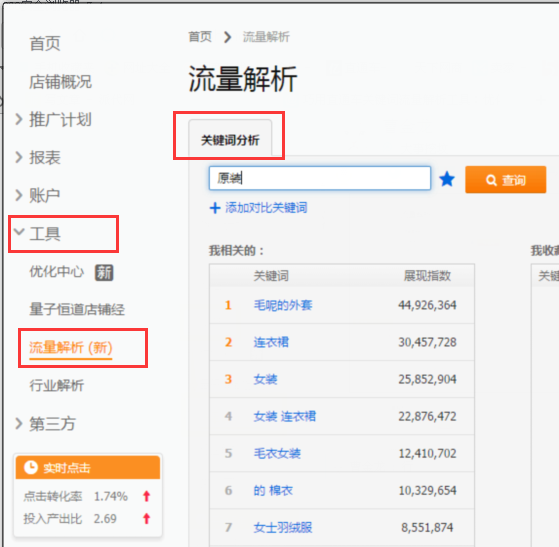Viewport: 559px width, 547px height.
Task: Open 行业解析 in the sidebar
Action: [x=57, y=385]
